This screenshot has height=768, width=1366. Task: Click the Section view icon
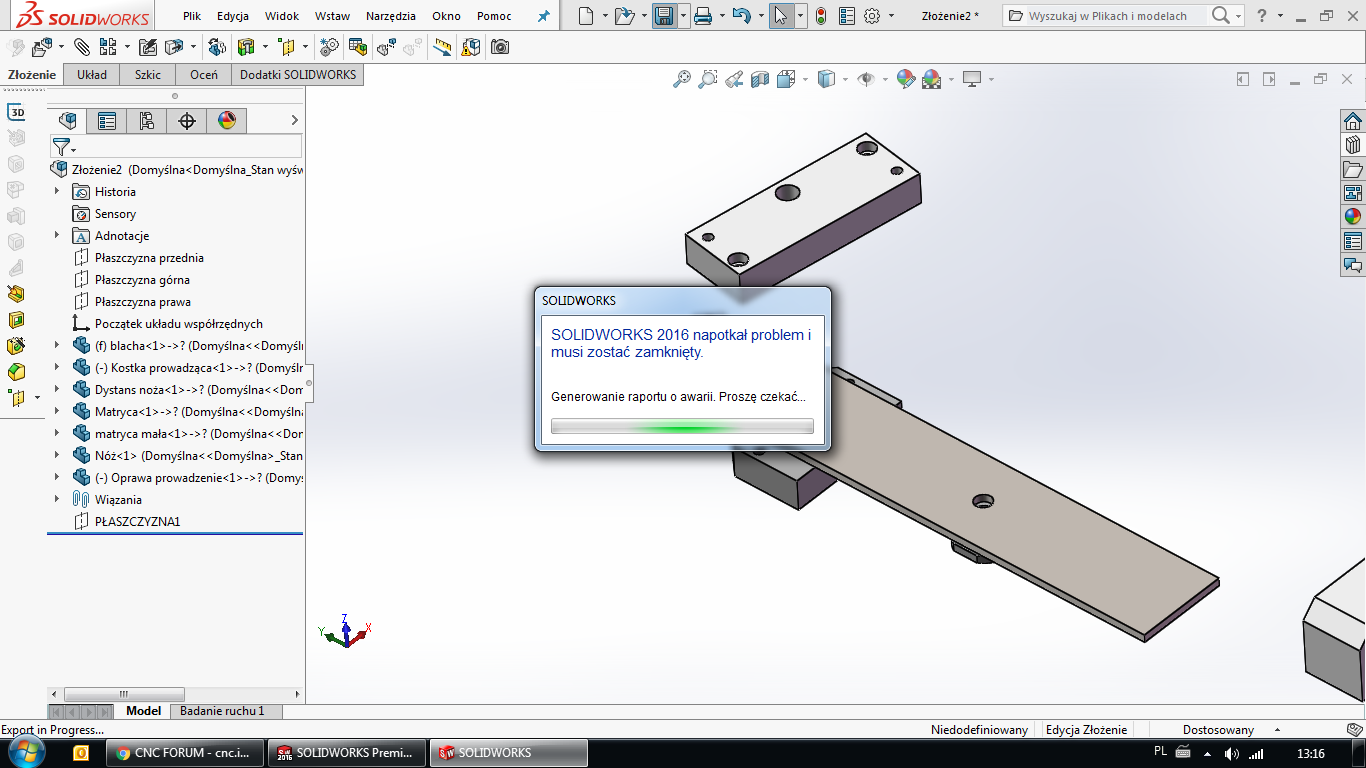tap(760, 79)
